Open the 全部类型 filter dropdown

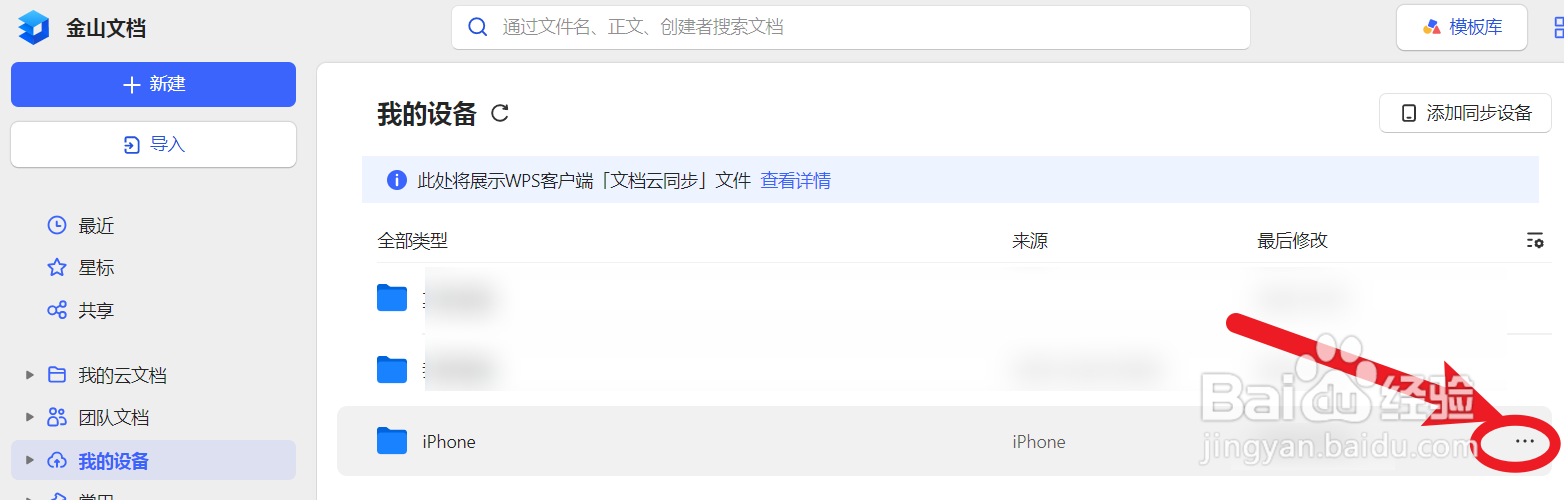tap(412, 241)
